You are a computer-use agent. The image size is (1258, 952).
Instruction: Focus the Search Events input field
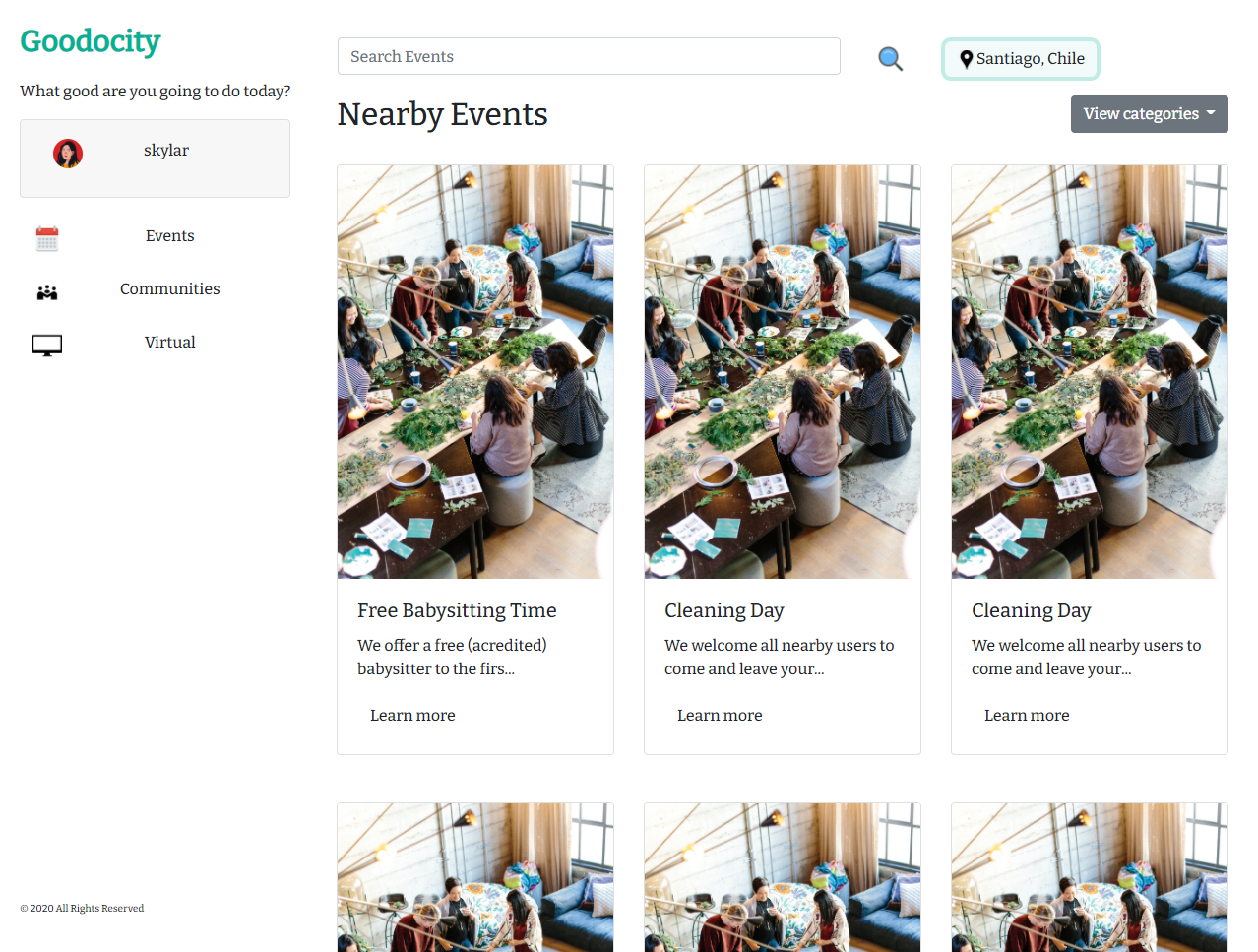click(x=589, y=56)
